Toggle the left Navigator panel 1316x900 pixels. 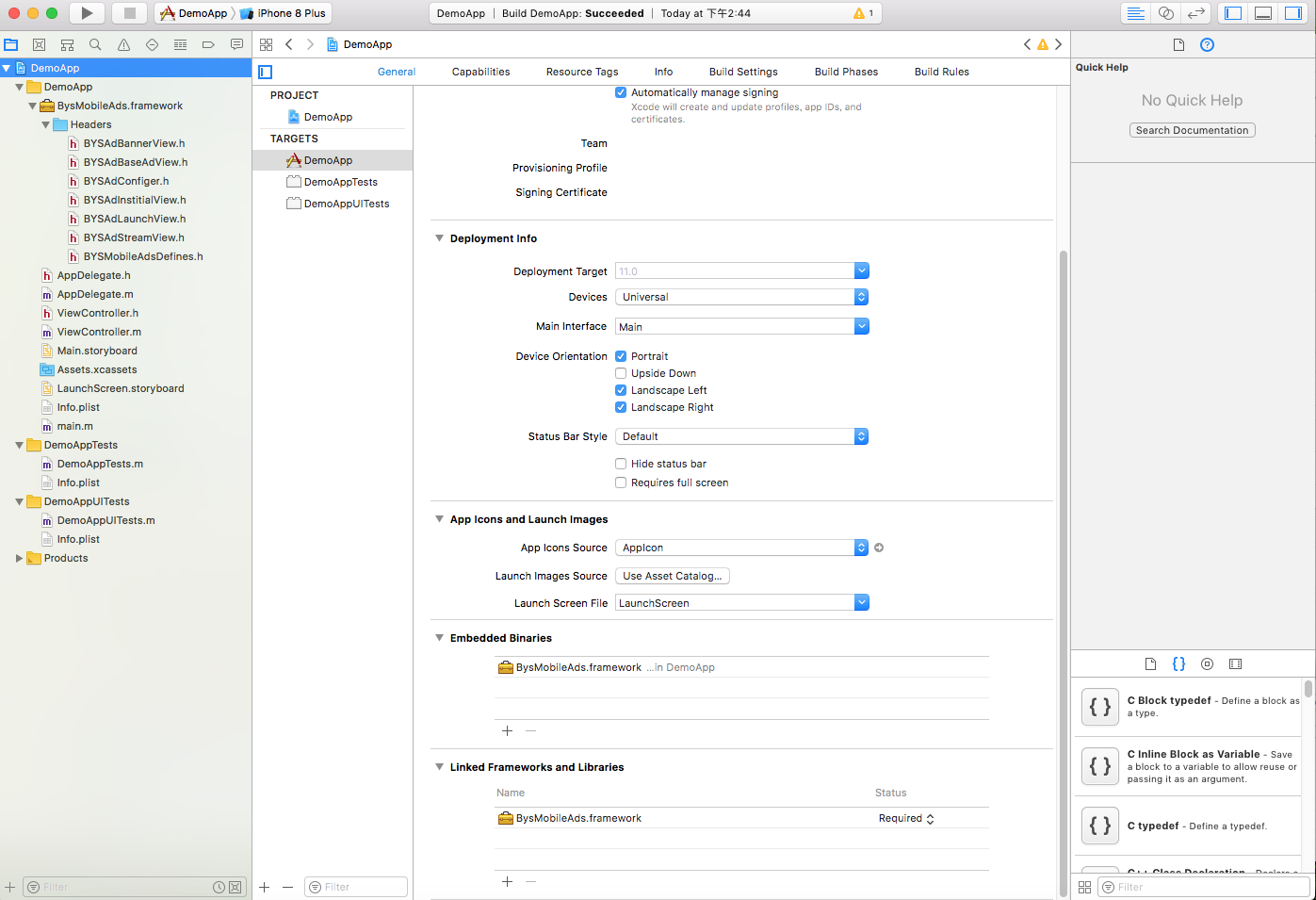tap(1233, 13)
